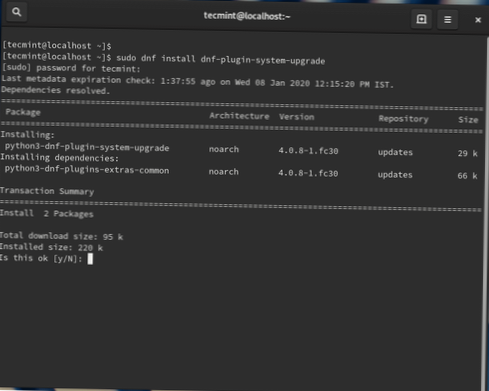Click the Is this ok [y/N] prompt
The image size is (489, 391).
pyautogui.click(x=41, y=258)
